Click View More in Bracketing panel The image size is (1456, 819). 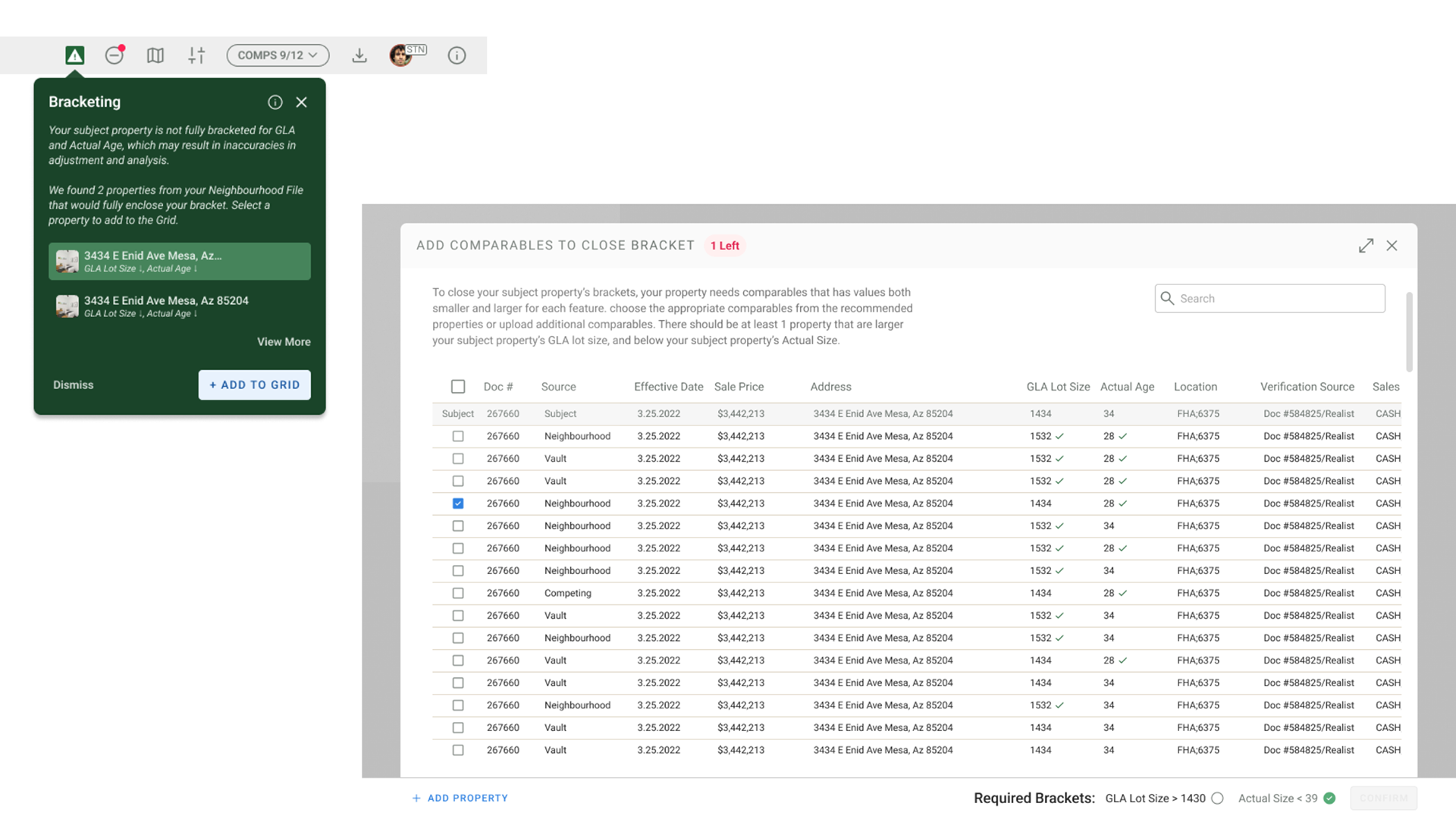click(x=284, y=342)
